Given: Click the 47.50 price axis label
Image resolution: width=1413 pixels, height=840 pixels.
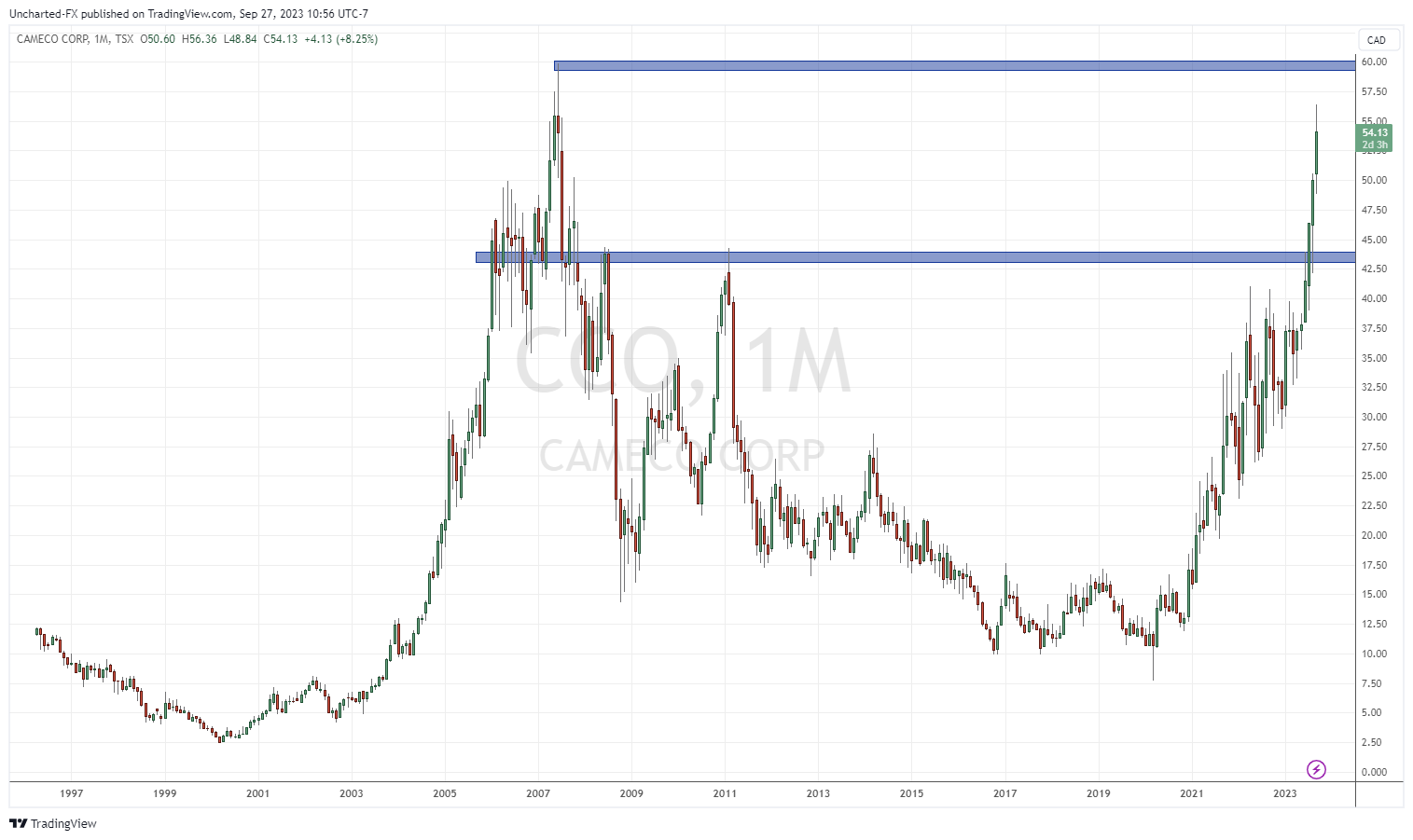Looking at the screenshot, I should coord(1374,211).
